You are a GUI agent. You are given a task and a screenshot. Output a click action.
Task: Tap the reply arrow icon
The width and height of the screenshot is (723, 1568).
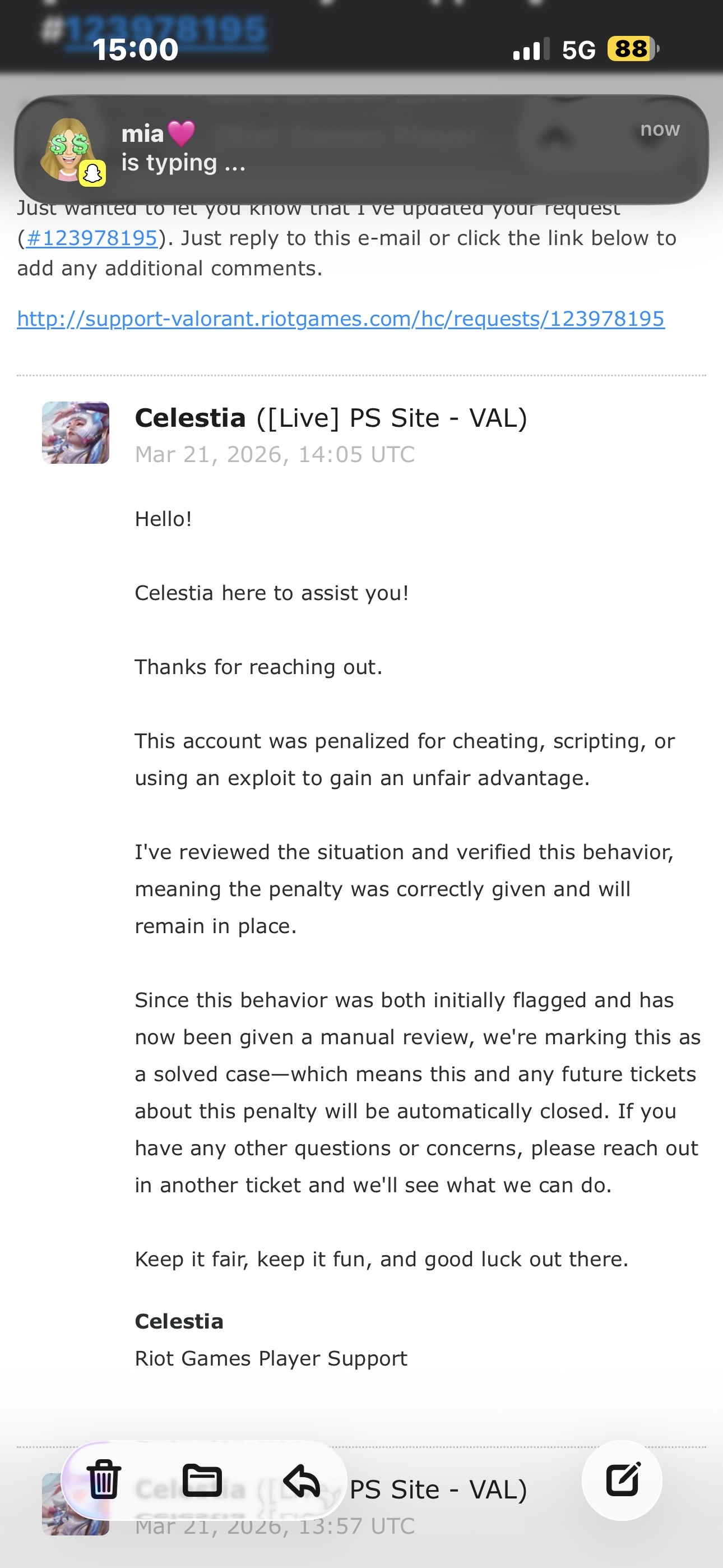click(x=302, y=1480)
